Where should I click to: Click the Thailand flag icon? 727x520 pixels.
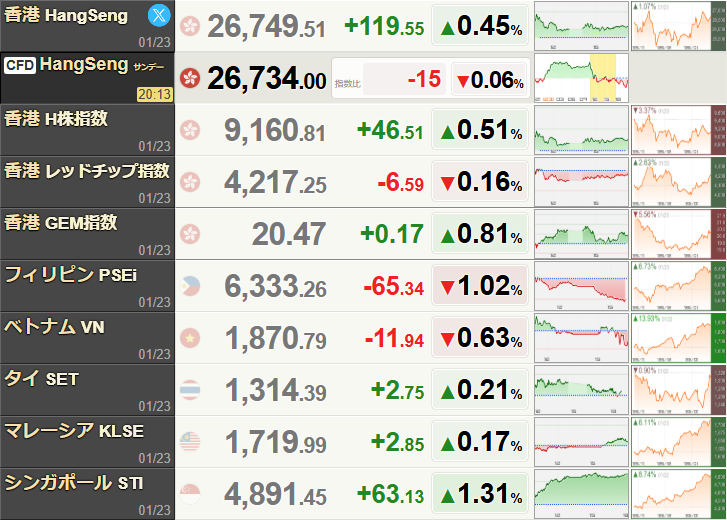(190, 390)
